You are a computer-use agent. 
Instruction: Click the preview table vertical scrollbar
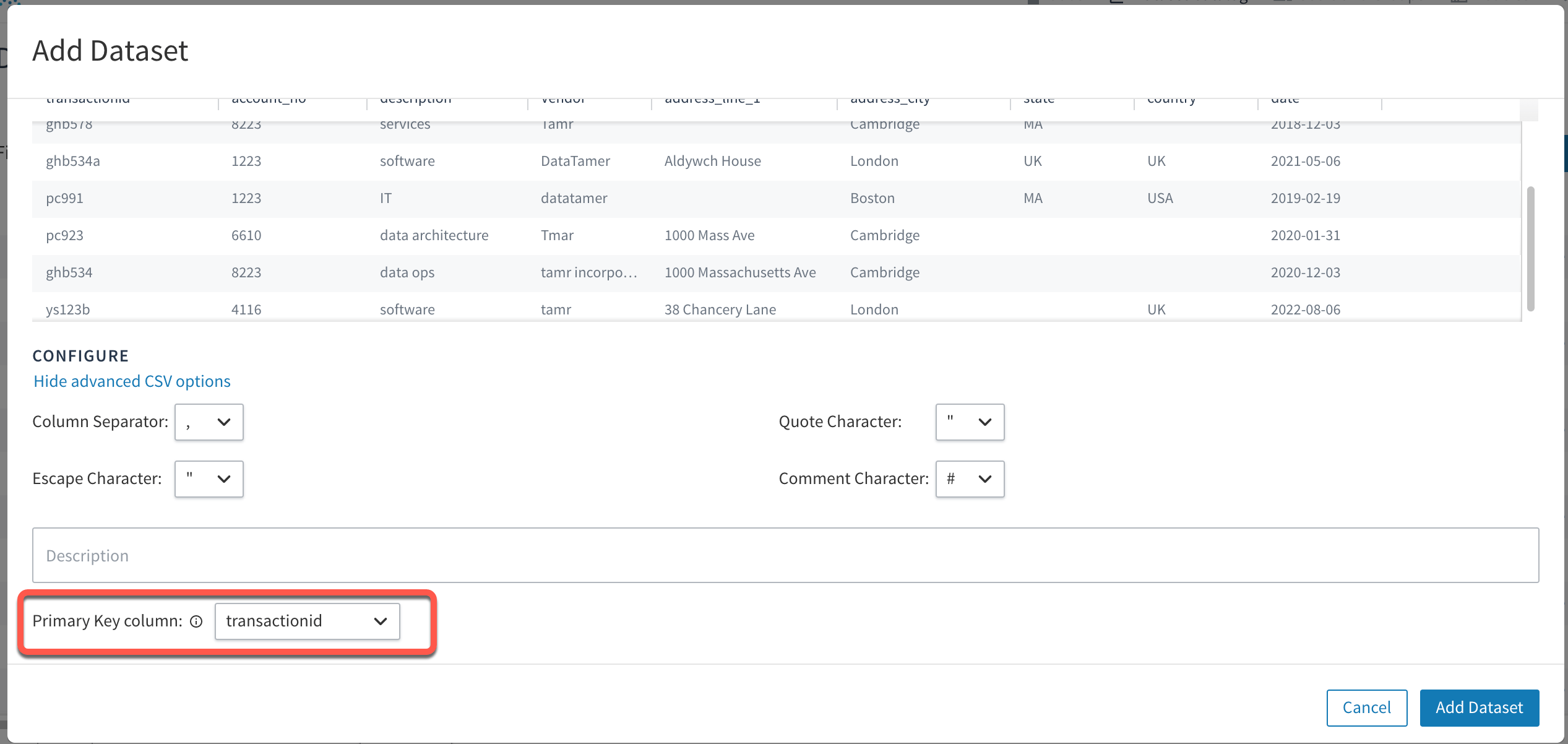click(x=1530, y=248)
